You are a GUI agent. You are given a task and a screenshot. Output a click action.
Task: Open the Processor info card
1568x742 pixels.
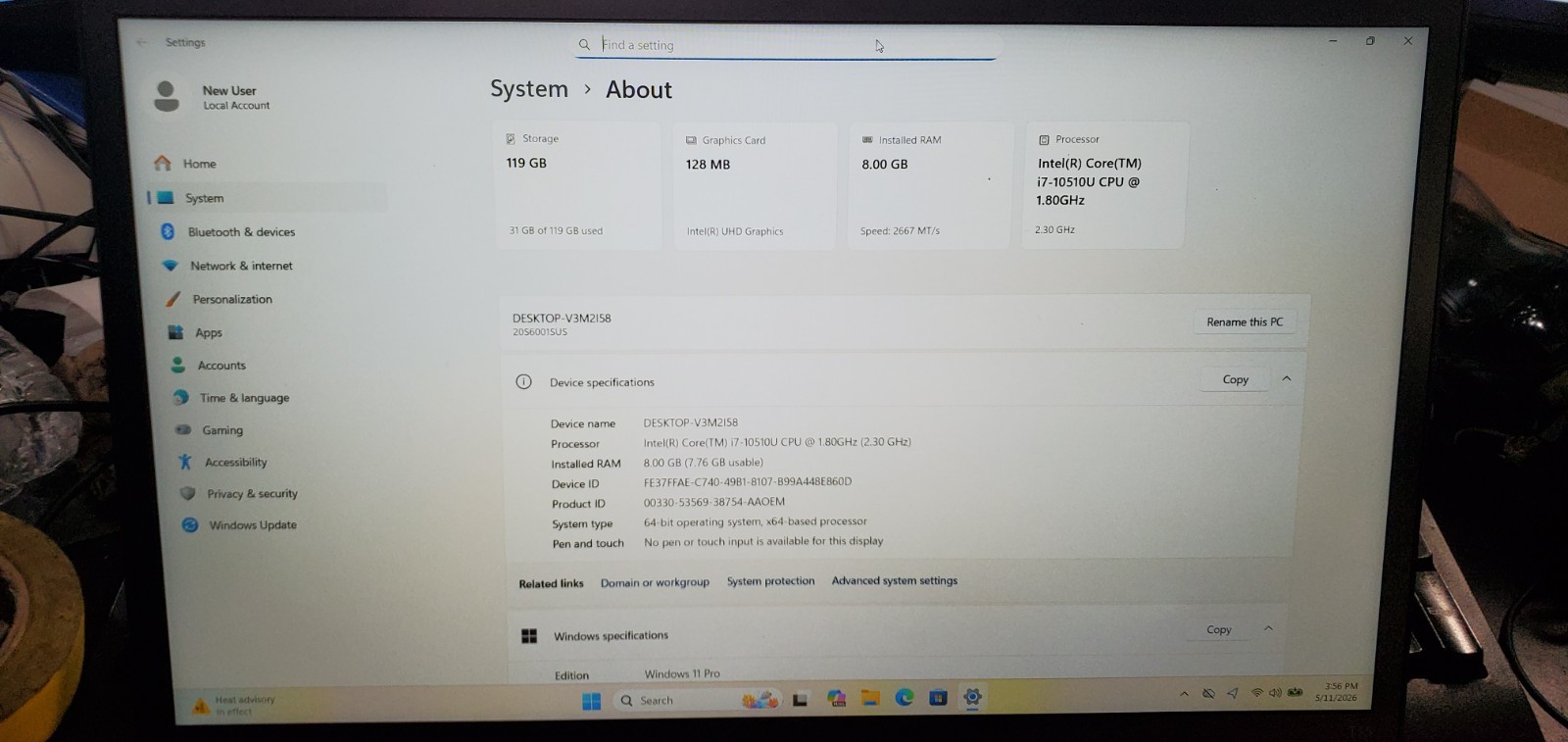[1104, 184]
